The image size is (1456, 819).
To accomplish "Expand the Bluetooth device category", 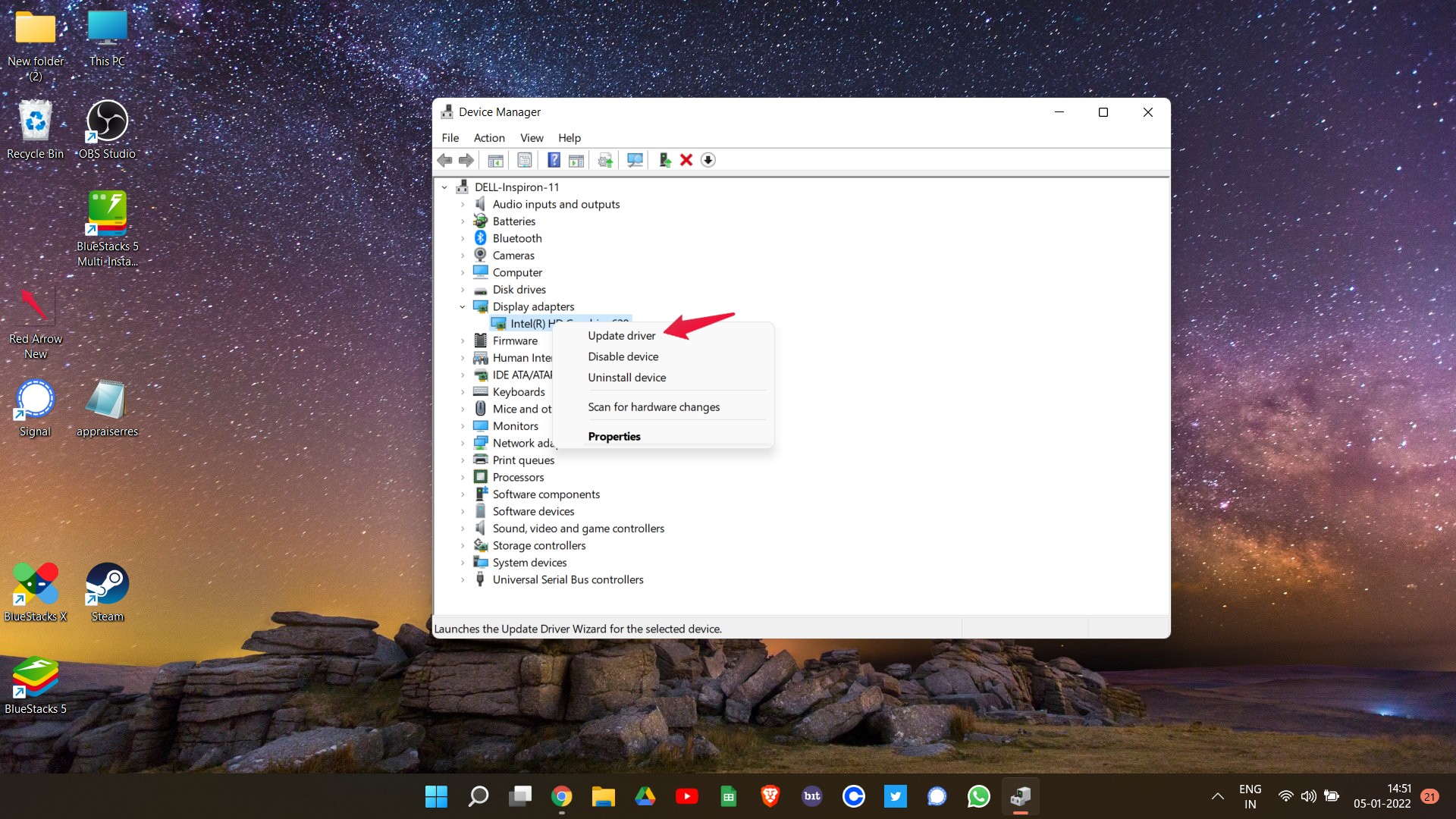I will tap(463, 238).
